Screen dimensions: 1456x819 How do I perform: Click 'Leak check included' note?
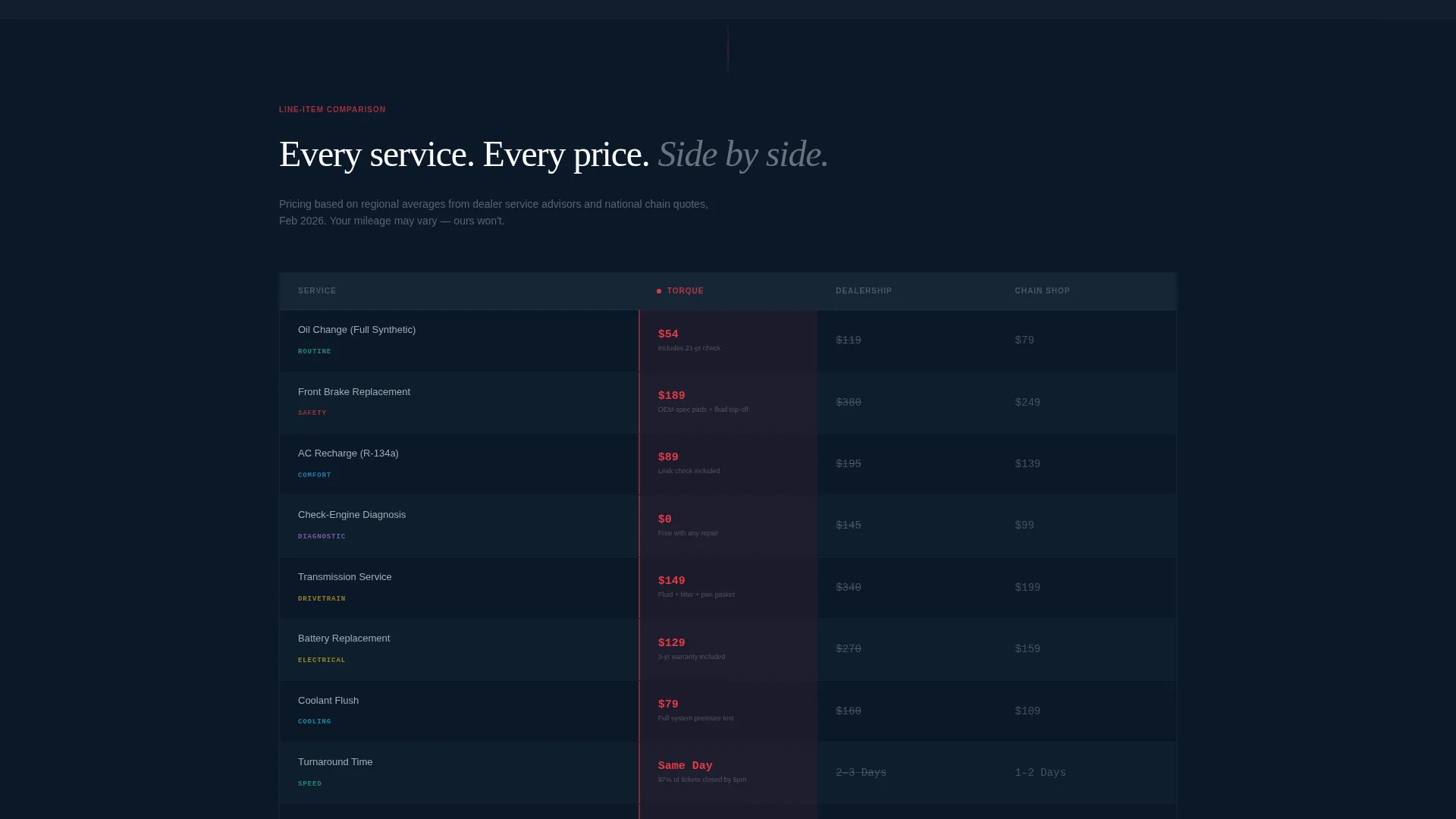(689, 472)
